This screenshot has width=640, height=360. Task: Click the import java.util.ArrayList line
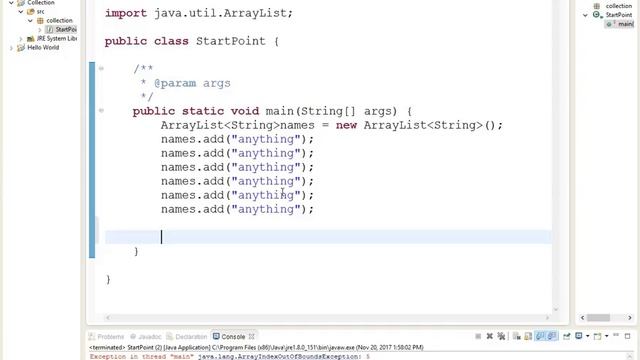[x=199, y=13]
